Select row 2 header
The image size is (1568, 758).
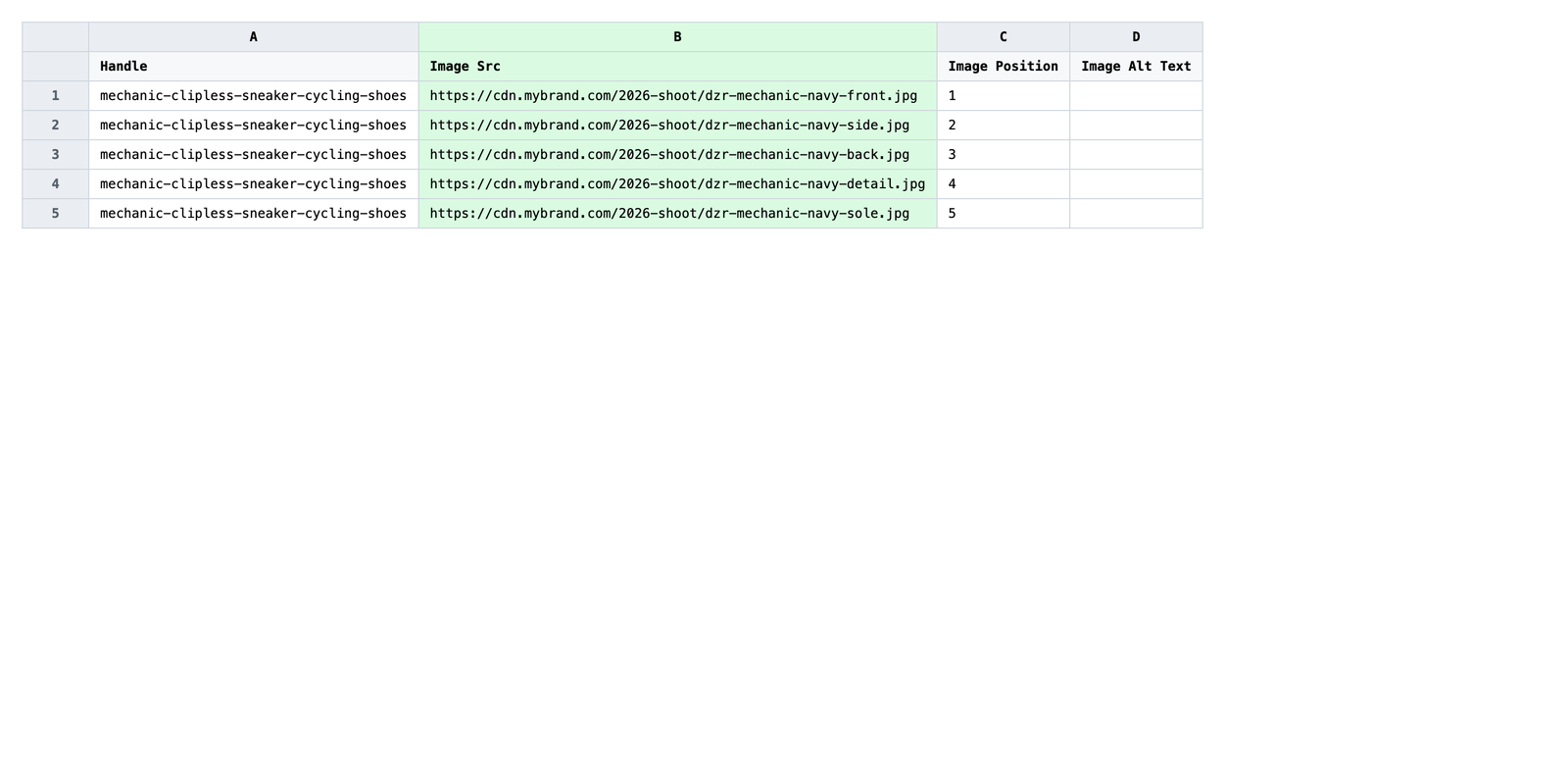click(x=56, y=126)
